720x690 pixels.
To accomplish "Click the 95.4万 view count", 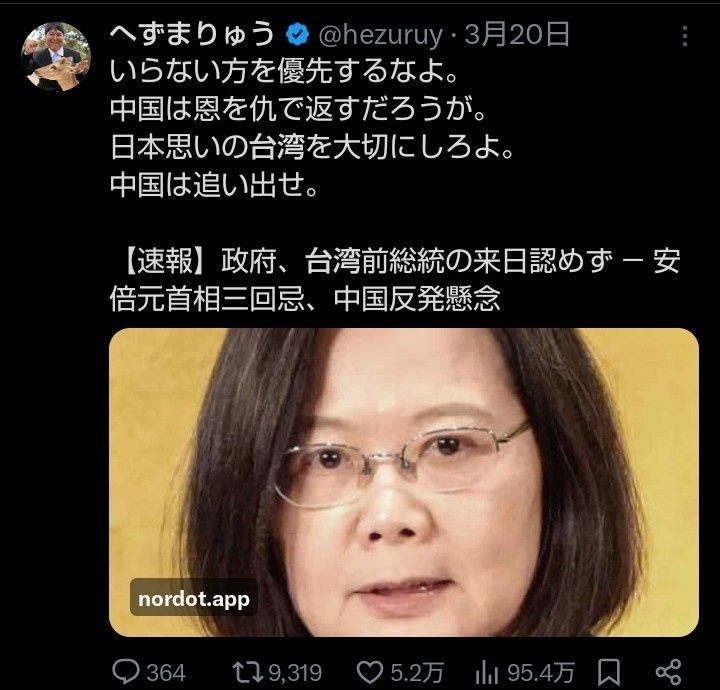I will point(540,673).
